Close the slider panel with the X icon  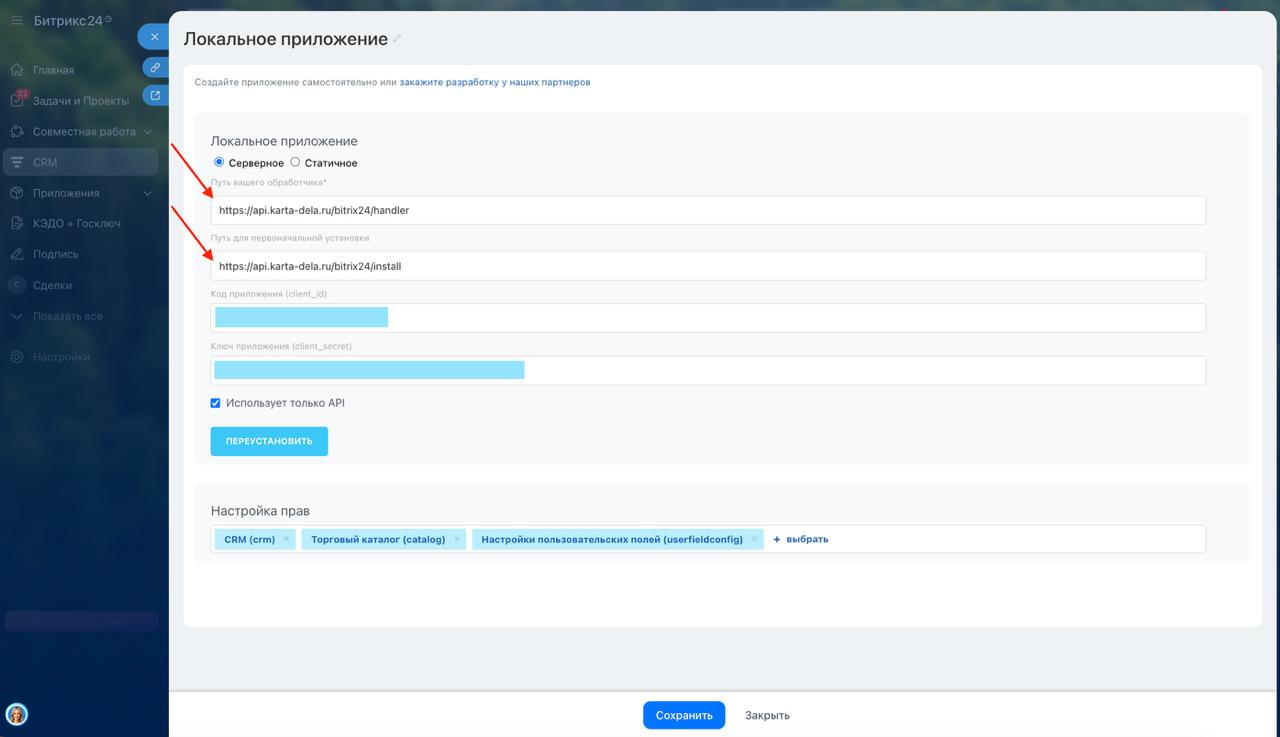coord(154,37)
